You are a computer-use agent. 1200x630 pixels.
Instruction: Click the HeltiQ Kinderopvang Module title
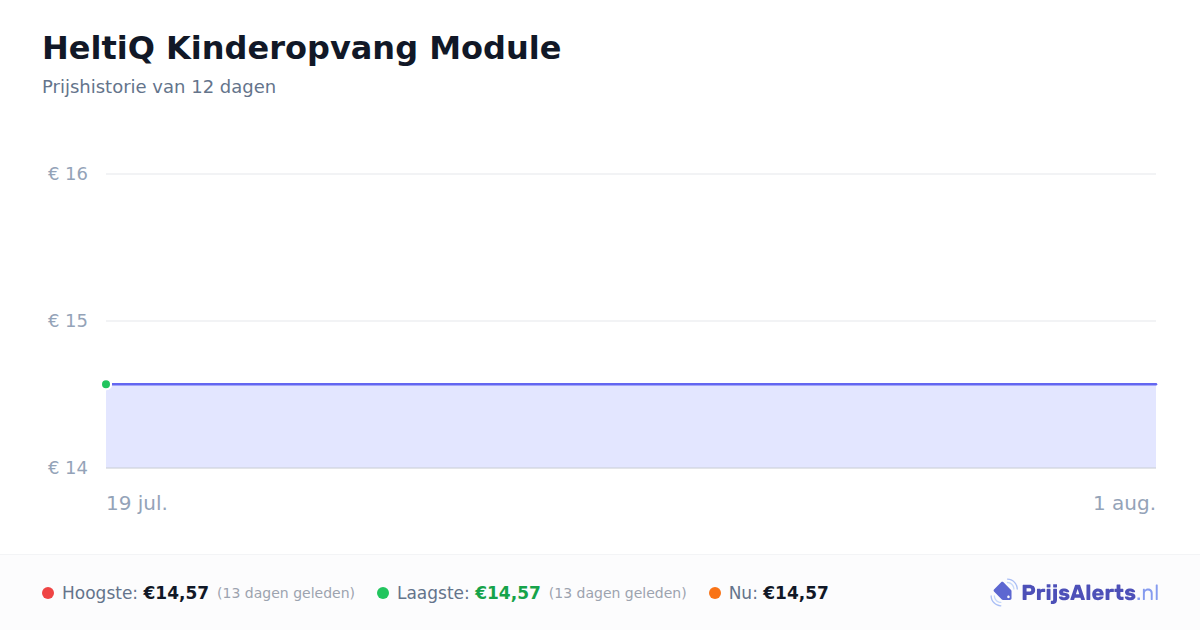(301, 48)
